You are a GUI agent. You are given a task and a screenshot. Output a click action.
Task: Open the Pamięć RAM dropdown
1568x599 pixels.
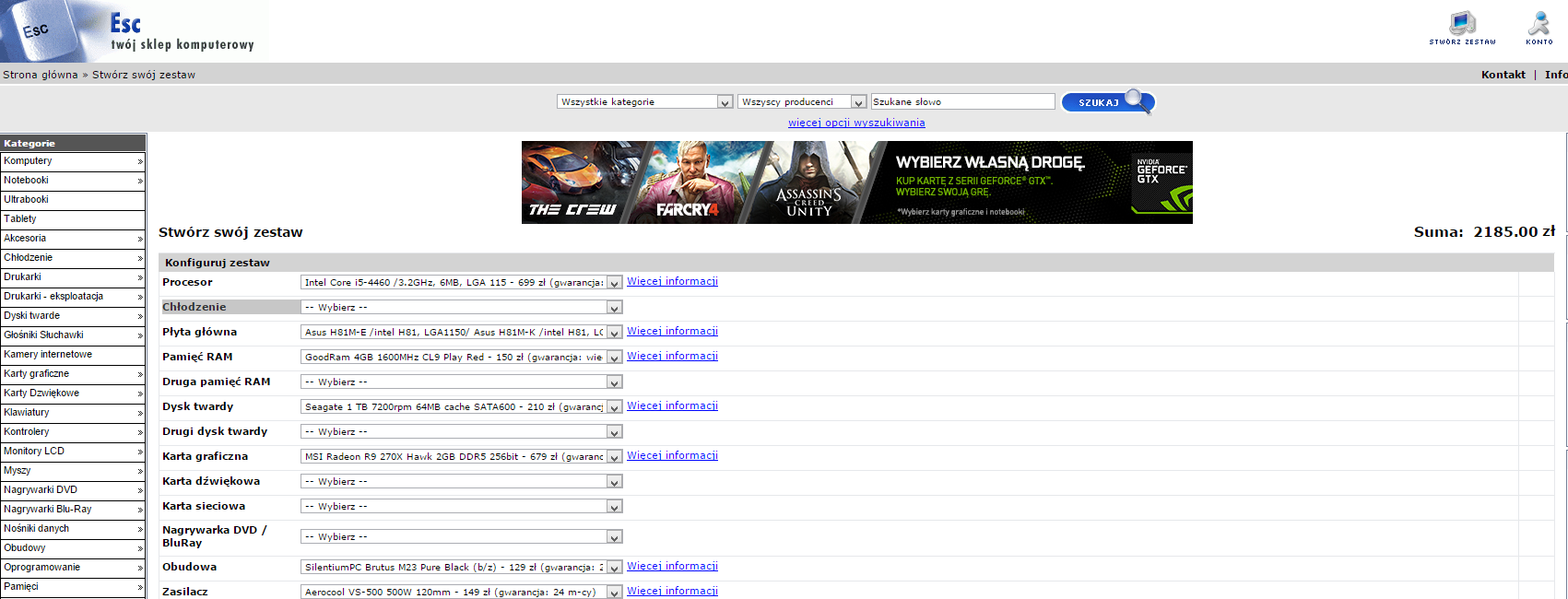[462, 358]
